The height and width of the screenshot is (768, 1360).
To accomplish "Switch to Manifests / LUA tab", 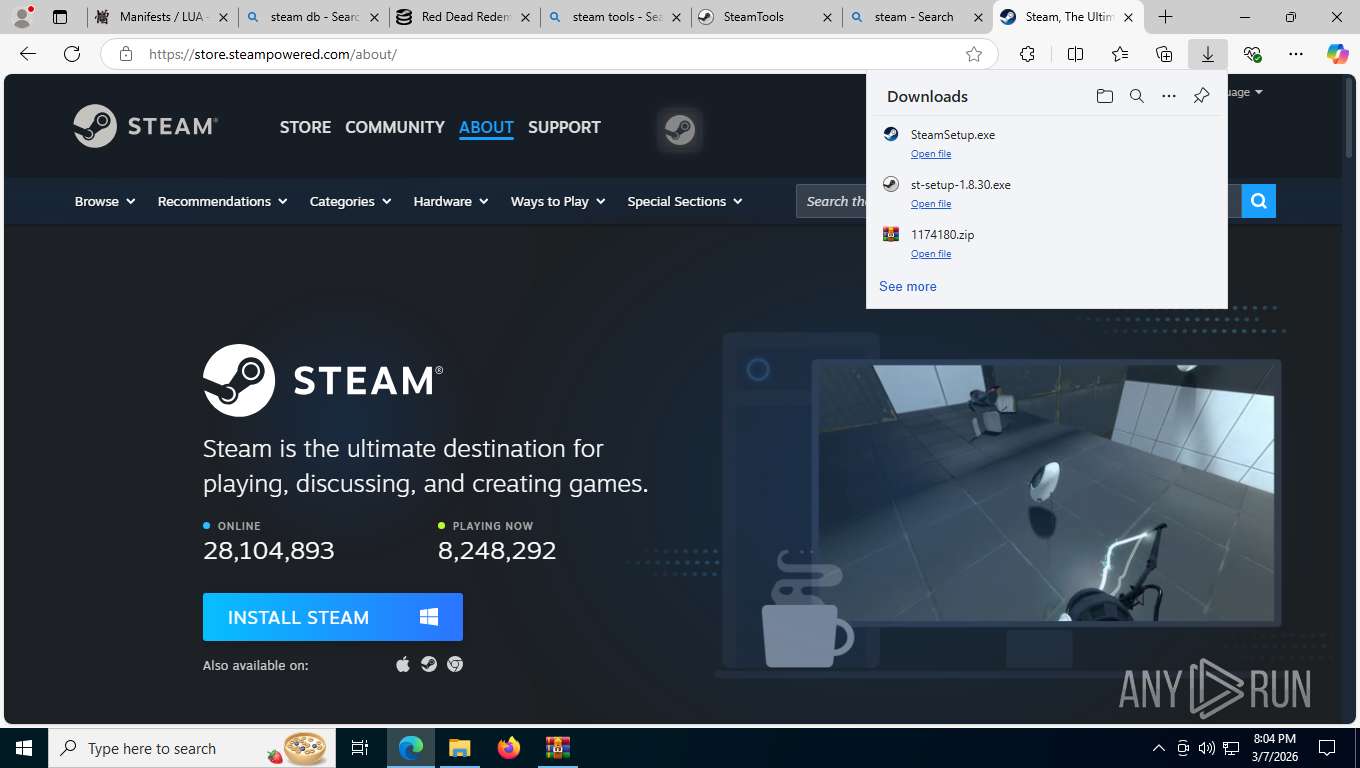I will pyautogui.click(x=163, y=17).
